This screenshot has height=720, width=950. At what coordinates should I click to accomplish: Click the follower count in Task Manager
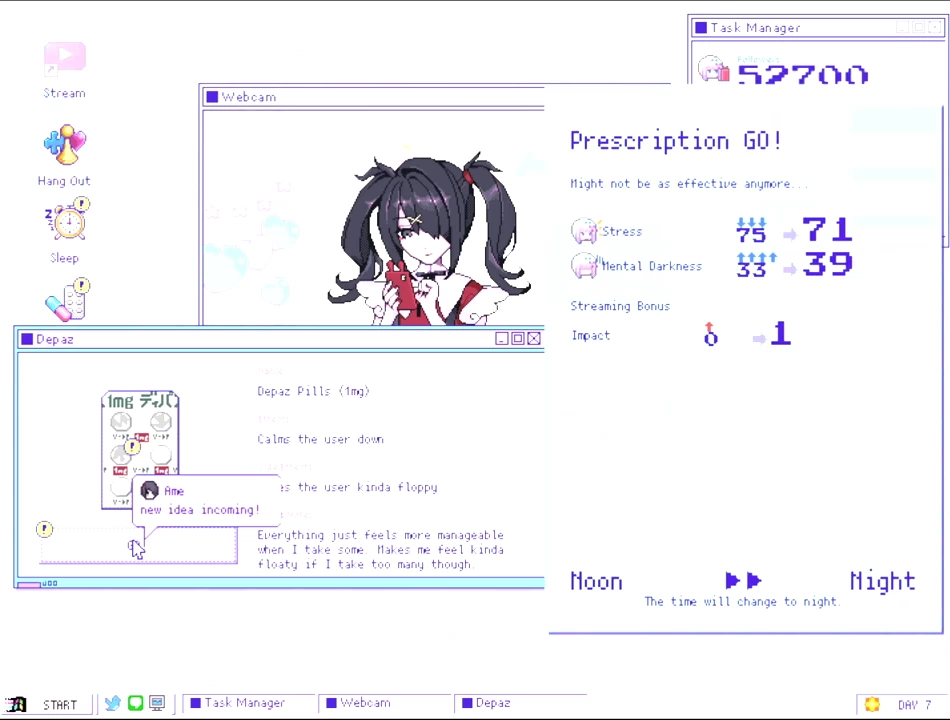(x=803, y=74)
